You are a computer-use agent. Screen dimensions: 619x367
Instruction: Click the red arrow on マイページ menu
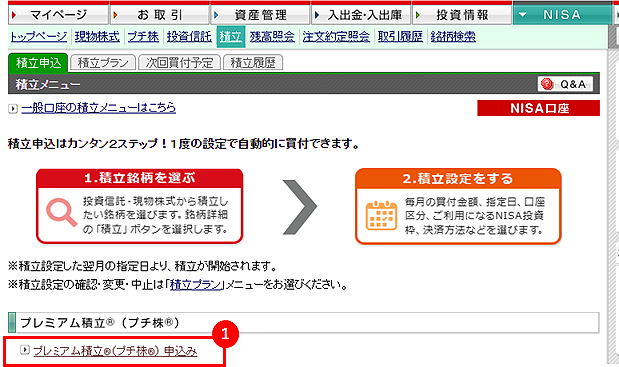tap(14, 15)
